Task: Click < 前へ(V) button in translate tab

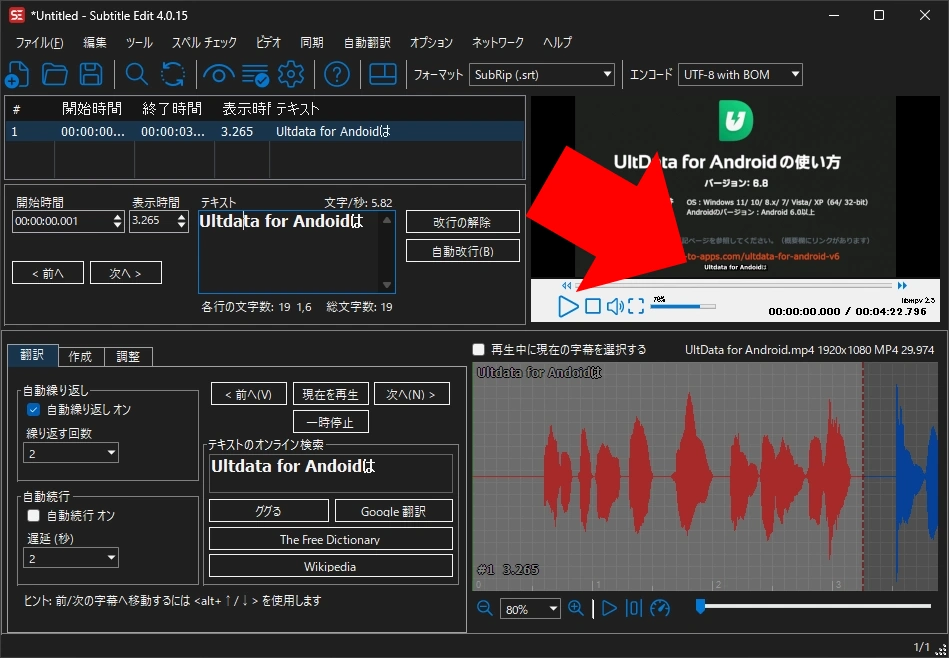Action: pyautogui.click(x=249, y=394)
